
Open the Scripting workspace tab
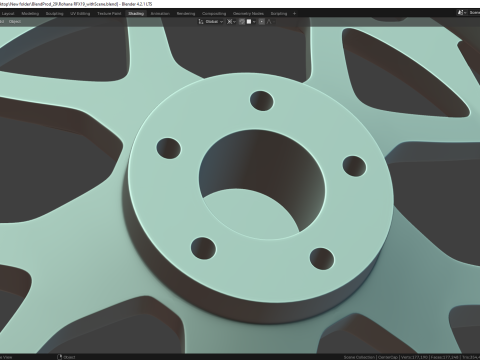[x=279, y=14]
